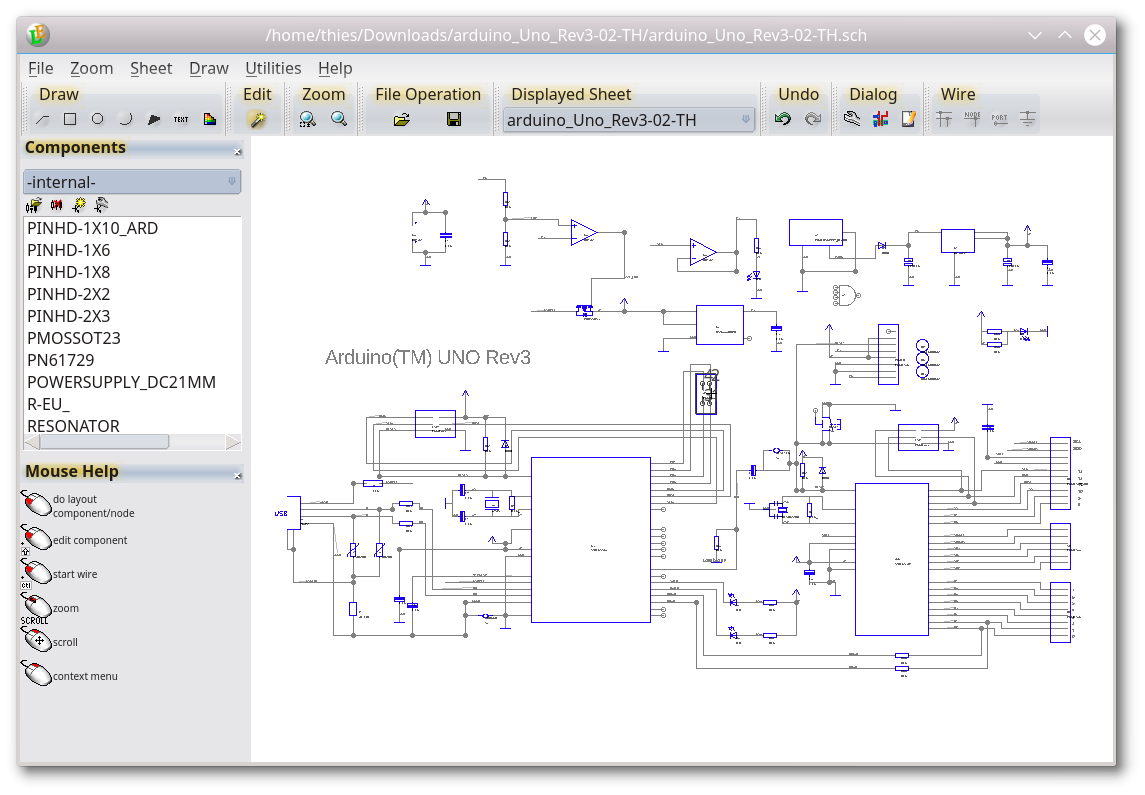1145x795 pixels.
Task: Click the application logo in the title bar
Action: pos(38,34)
